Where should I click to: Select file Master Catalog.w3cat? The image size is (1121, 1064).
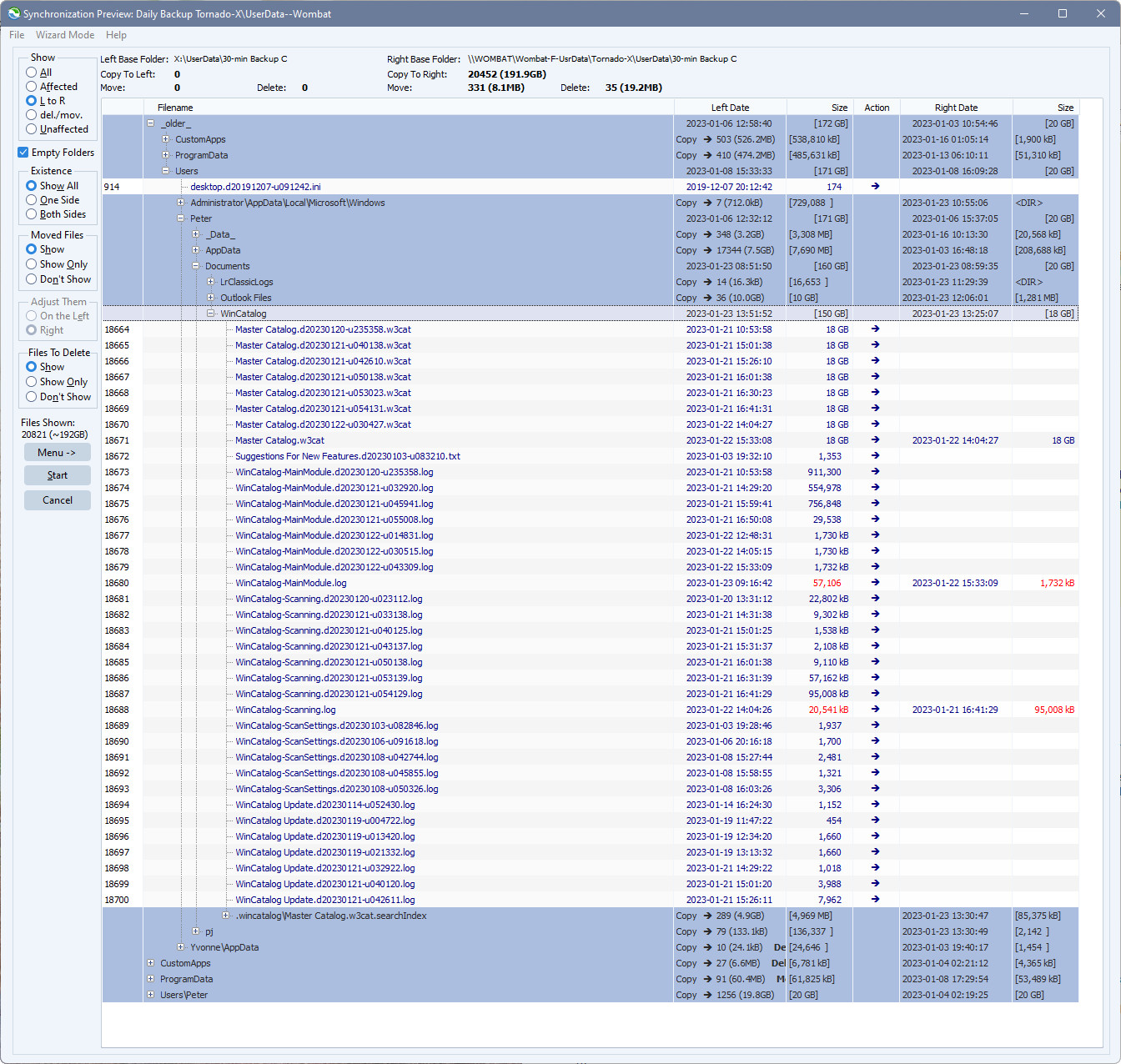279,440
